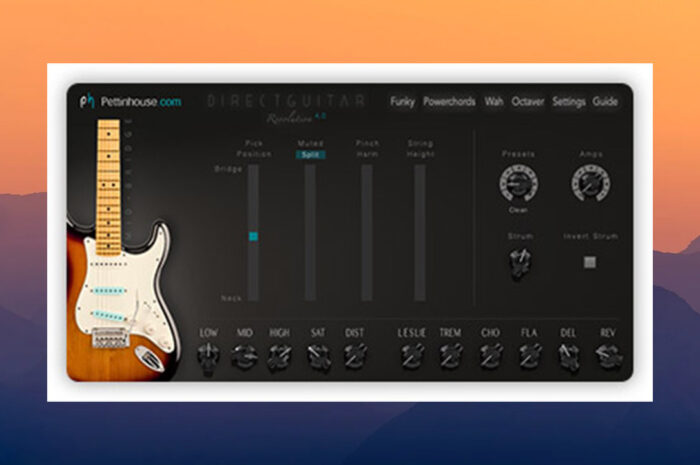Screen dimensions: 700x465
Task: Click the REV reverb knob
Action: point(608,356)
